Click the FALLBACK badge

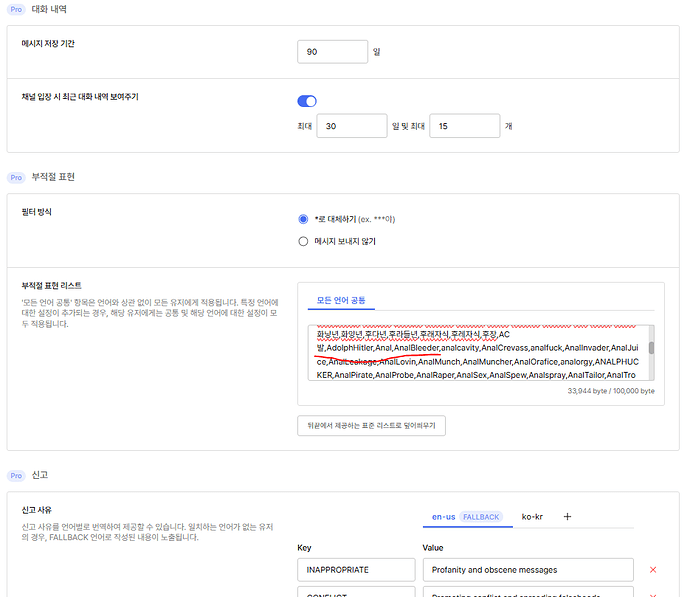[481, 517]
